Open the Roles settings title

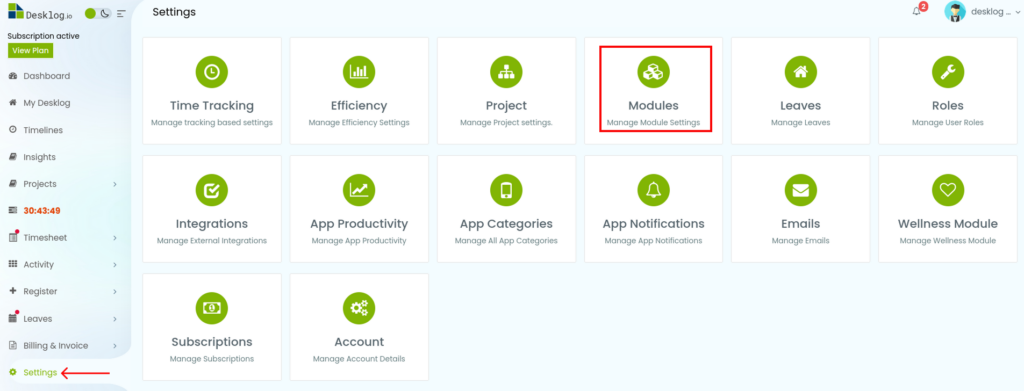pos(948,105)
